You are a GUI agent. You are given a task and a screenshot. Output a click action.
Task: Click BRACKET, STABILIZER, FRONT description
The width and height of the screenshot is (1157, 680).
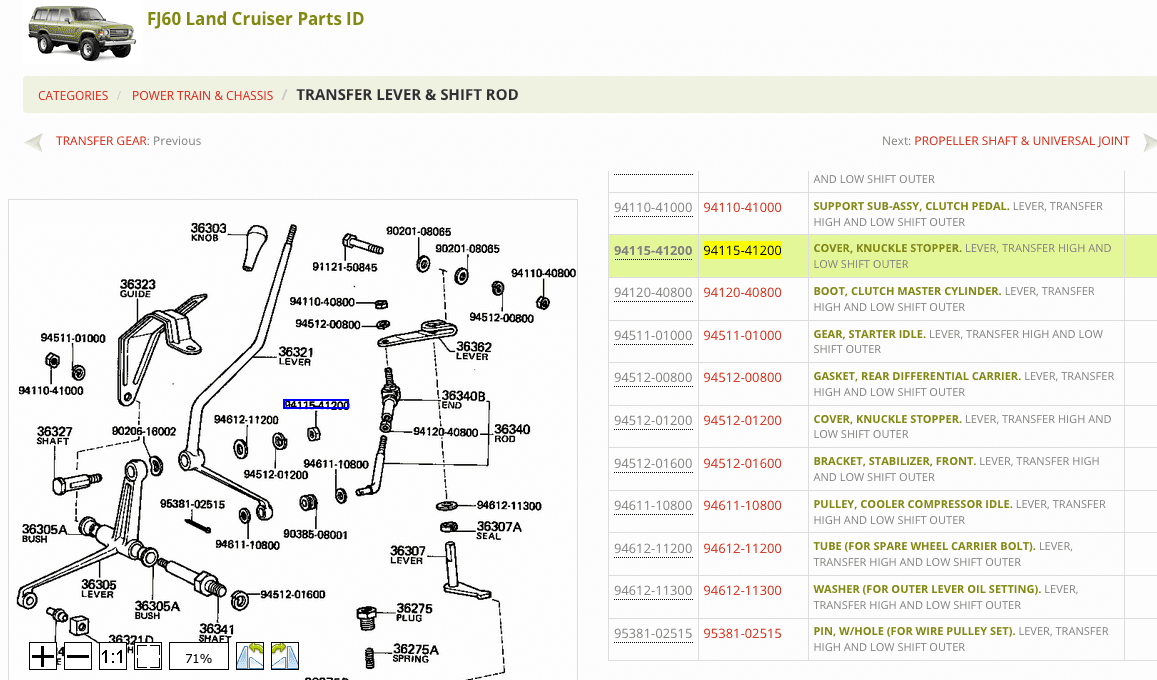[x=894, y=461]
